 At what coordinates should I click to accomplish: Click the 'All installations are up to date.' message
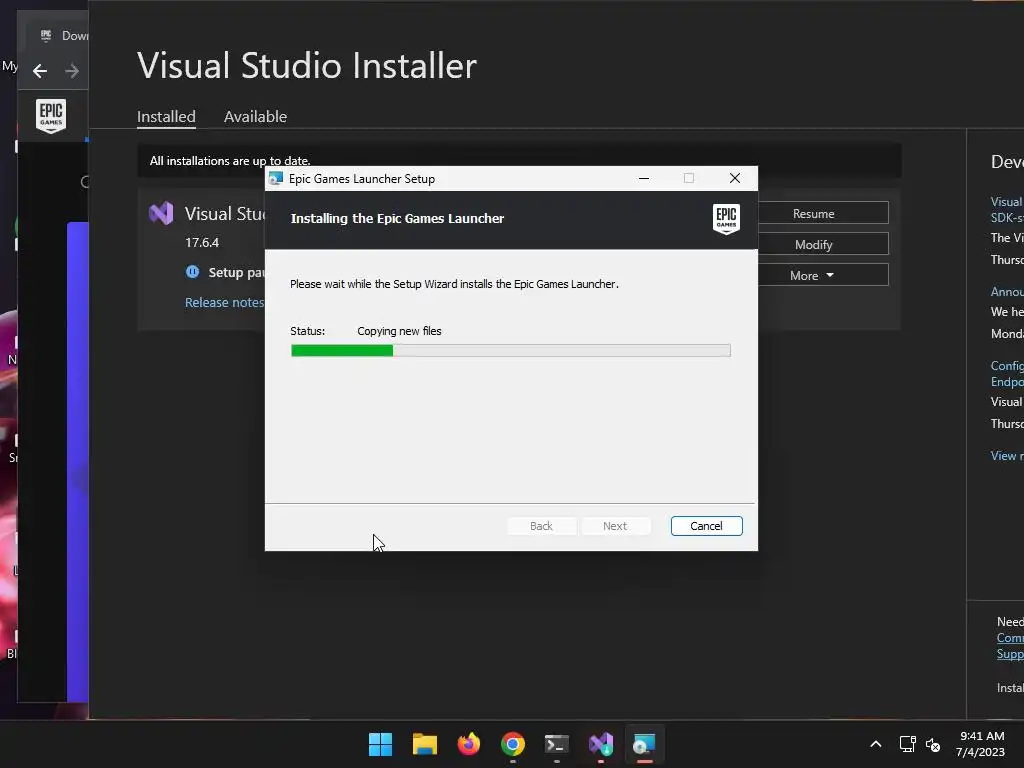click(x=230, y=161)
